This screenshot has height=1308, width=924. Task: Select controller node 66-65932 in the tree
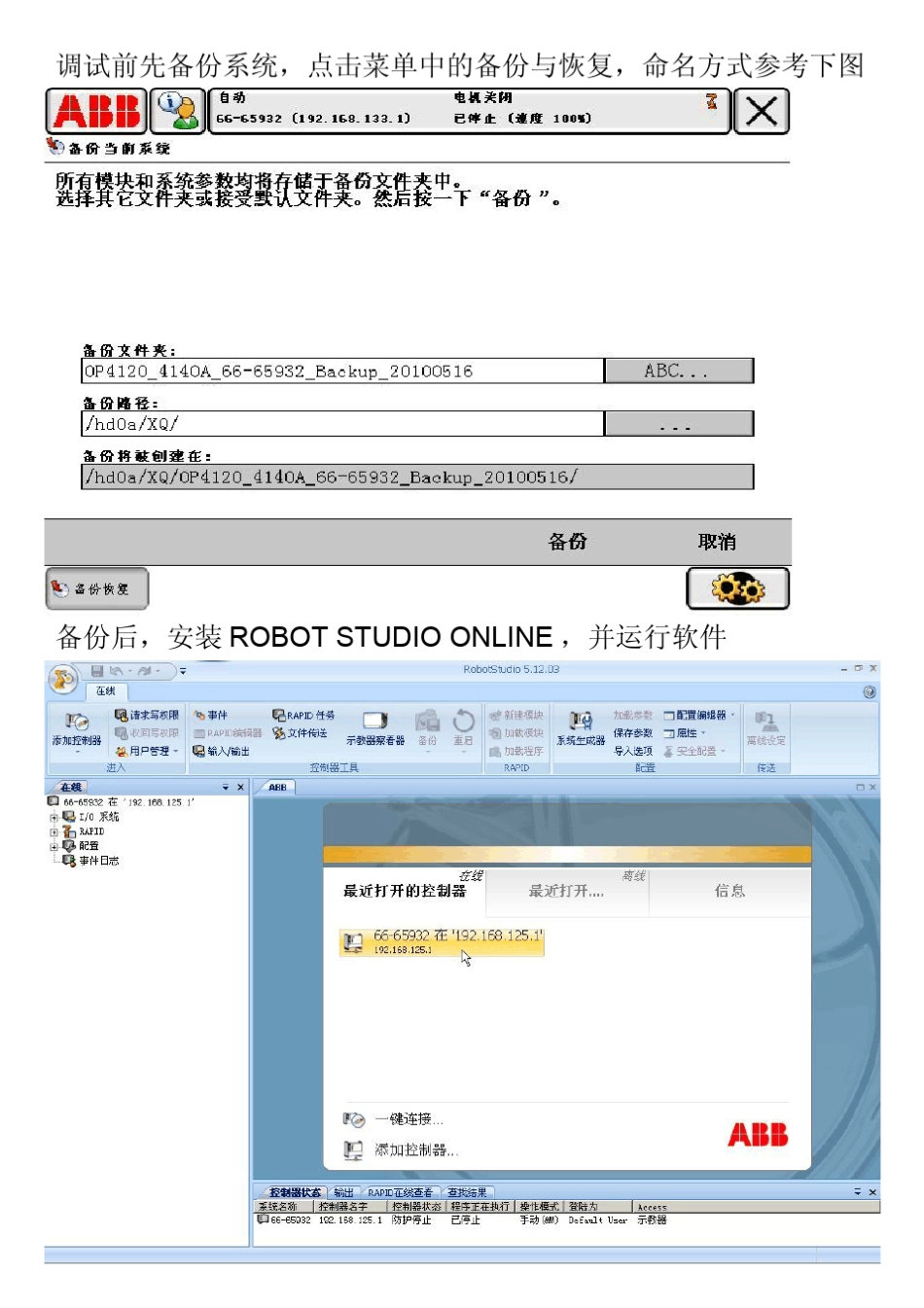coord(122,802)
